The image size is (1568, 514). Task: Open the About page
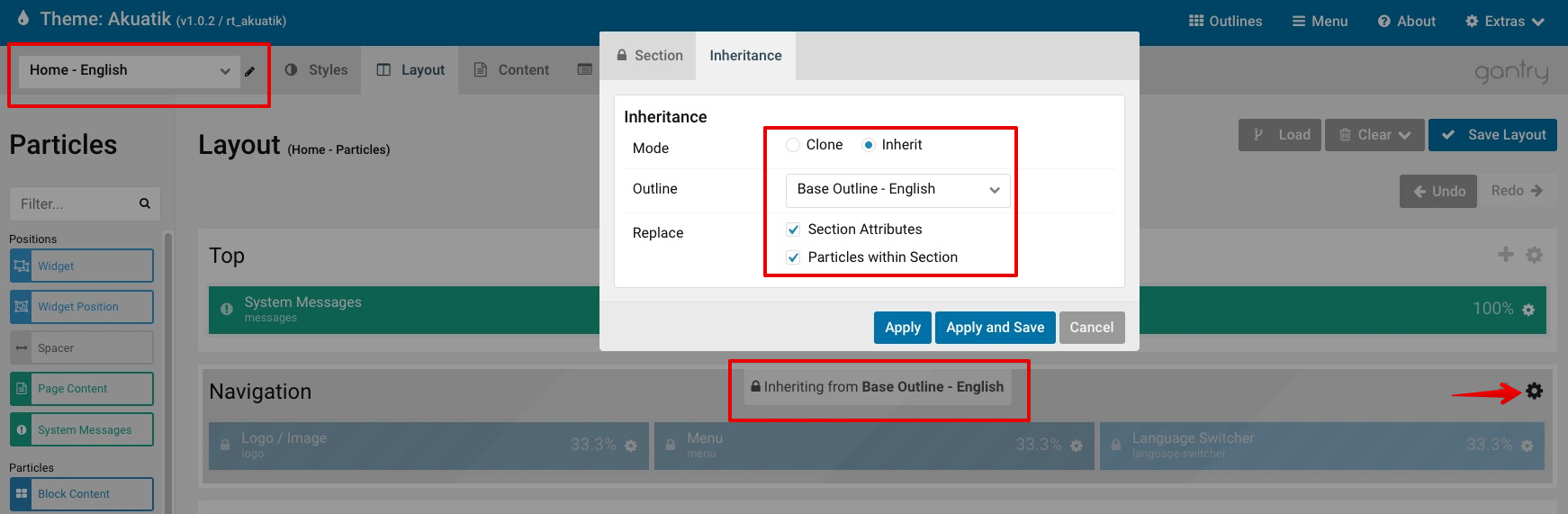click(1406, 22)
